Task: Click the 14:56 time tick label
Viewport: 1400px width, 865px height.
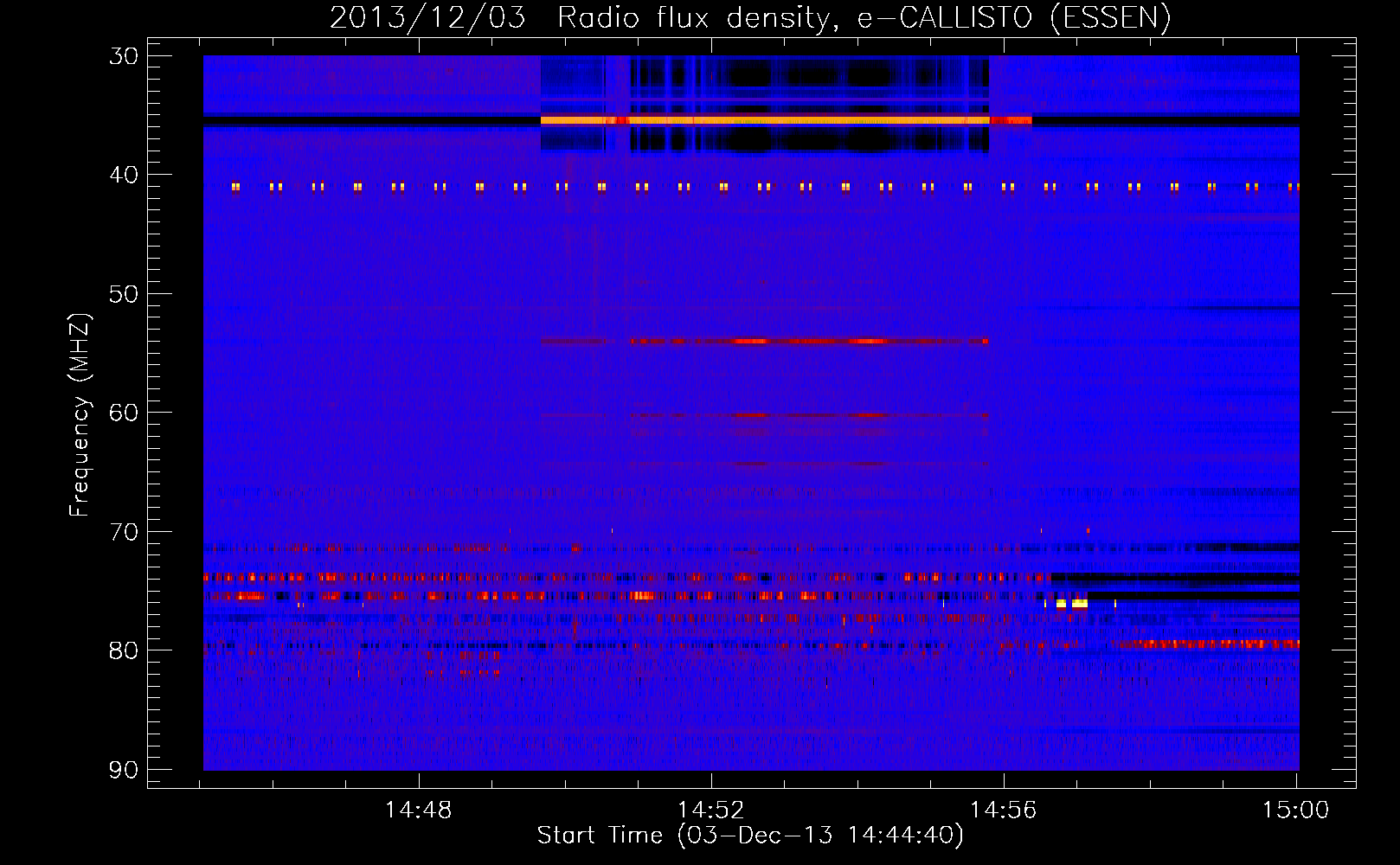Action: (x=1003, y=810)
